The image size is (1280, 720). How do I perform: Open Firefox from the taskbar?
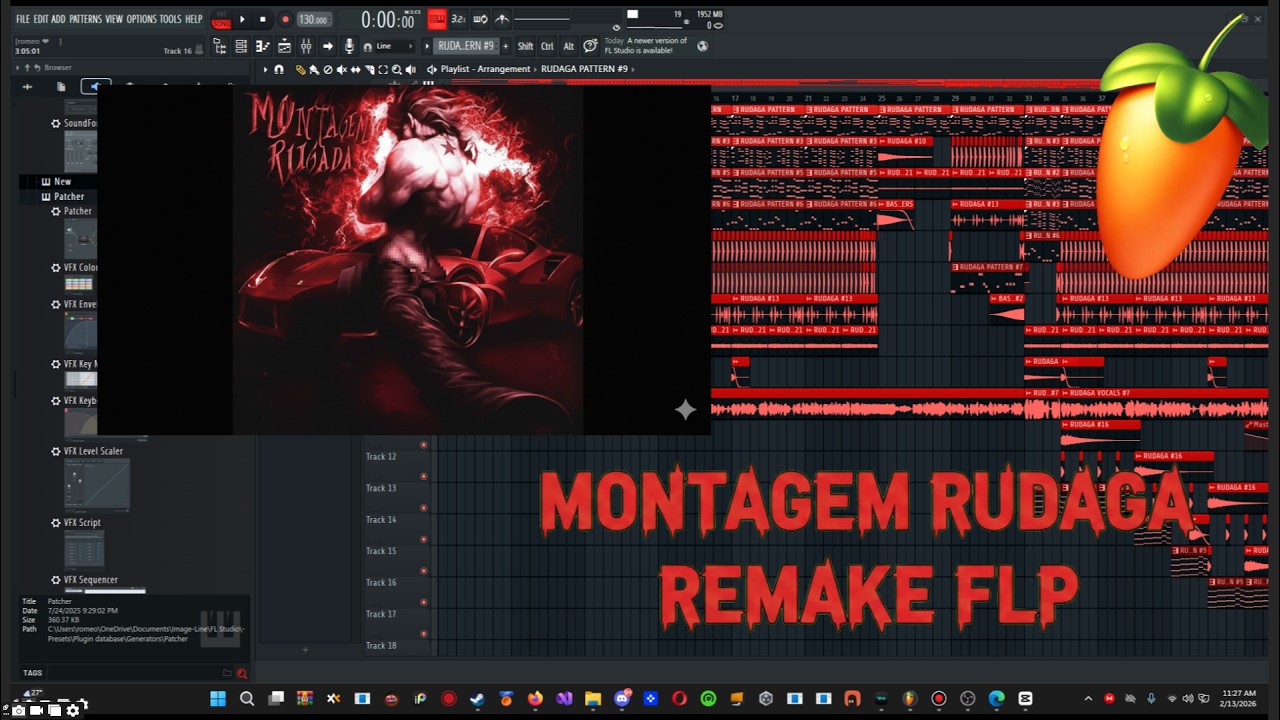[x=535, y=698]
